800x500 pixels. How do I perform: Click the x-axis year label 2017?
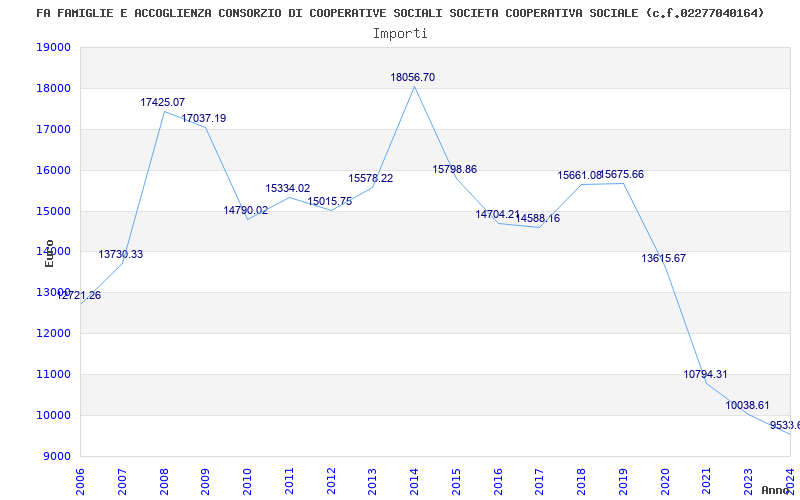pos(540,482)
